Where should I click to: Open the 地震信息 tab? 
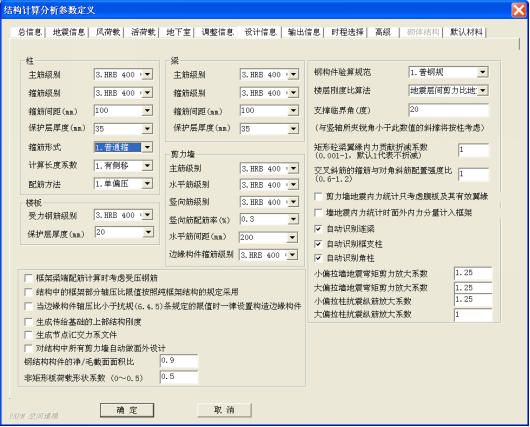point(69,32)
